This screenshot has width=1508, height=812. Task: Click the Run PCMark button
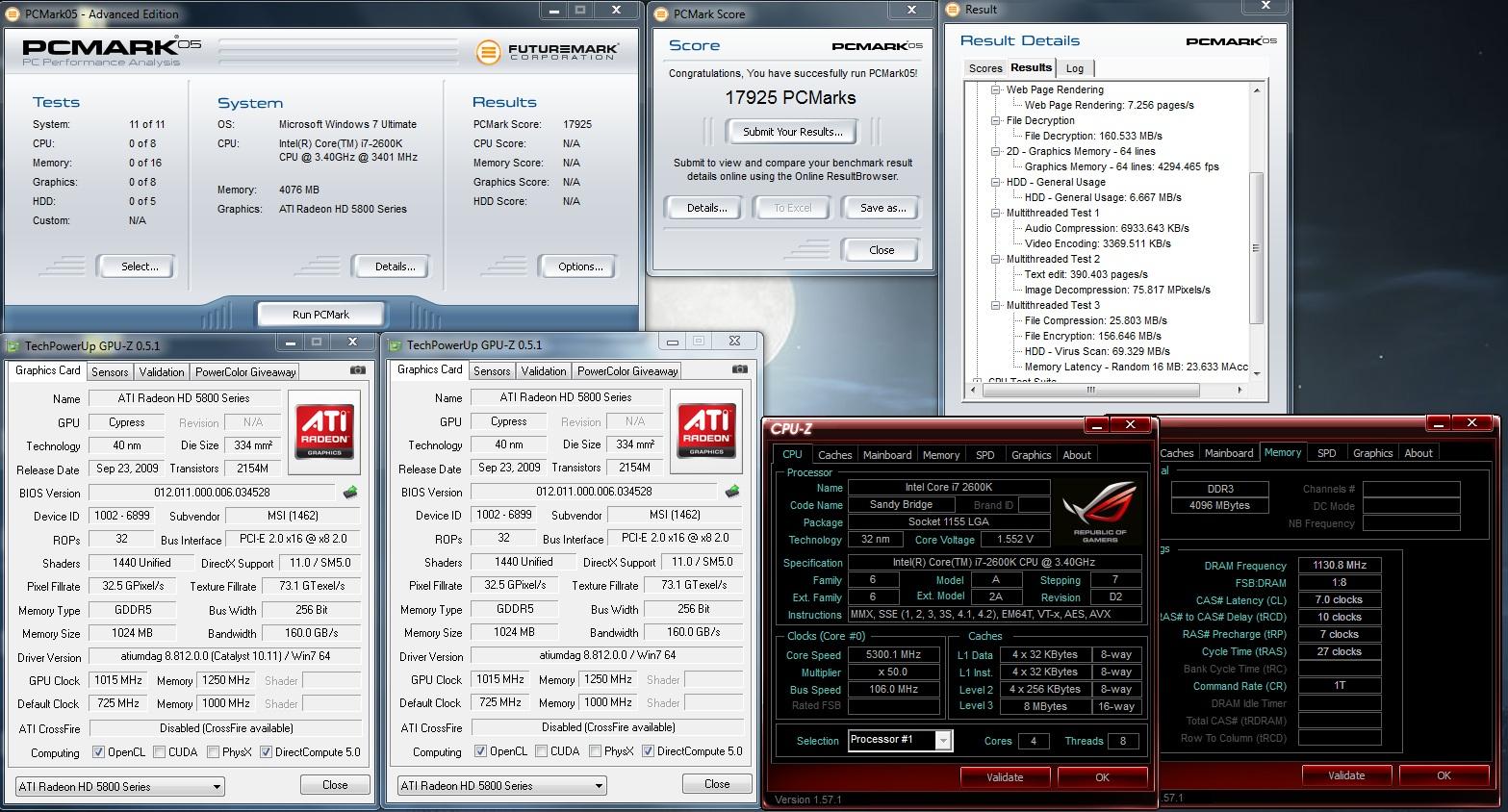click(320, 315)
